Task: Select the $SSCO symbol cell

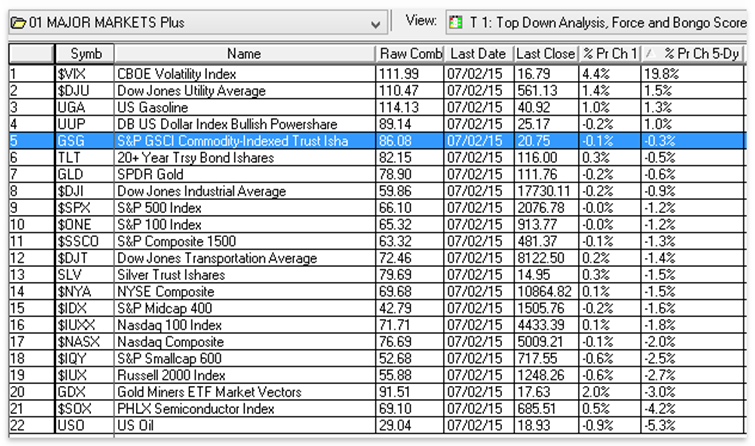Action: click(85, 241)
